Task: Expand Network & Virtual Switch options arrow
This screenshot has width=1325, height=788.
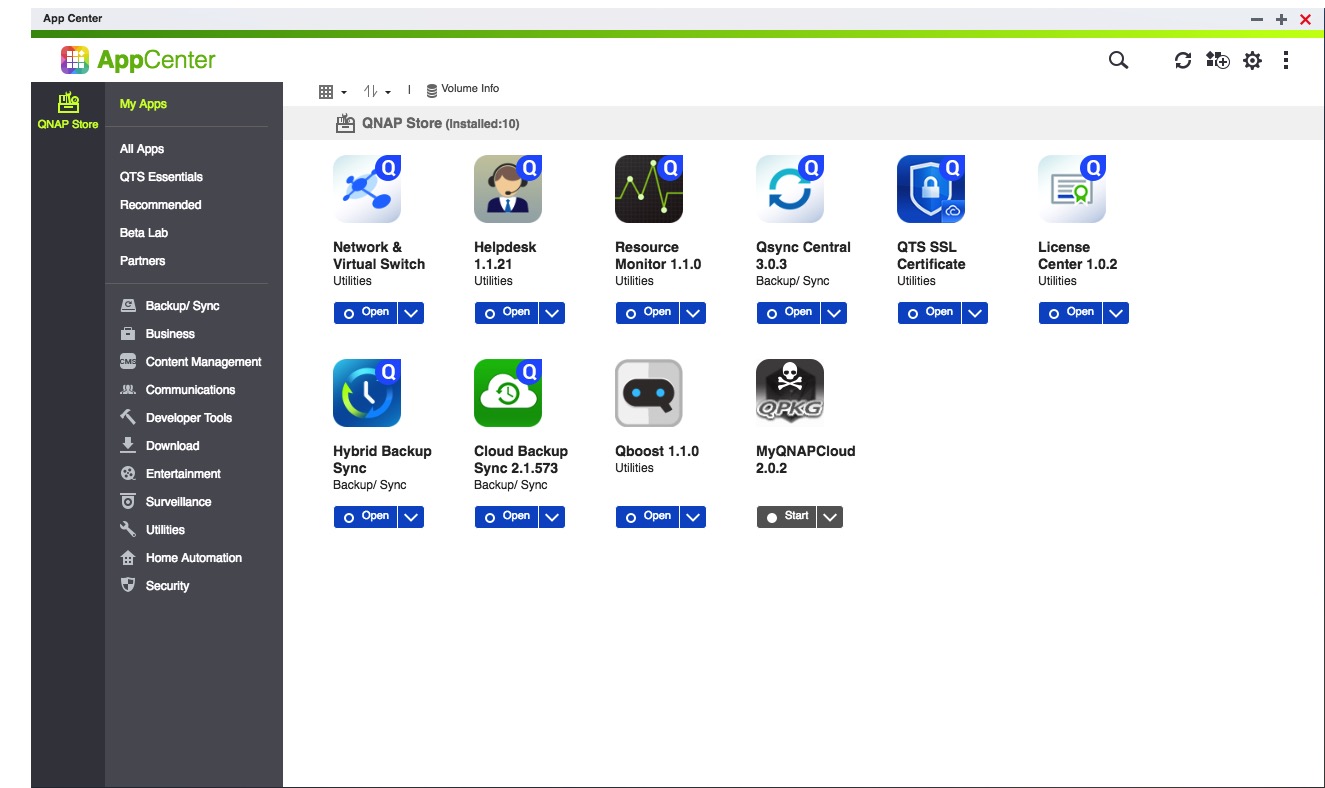Action: 411,313
